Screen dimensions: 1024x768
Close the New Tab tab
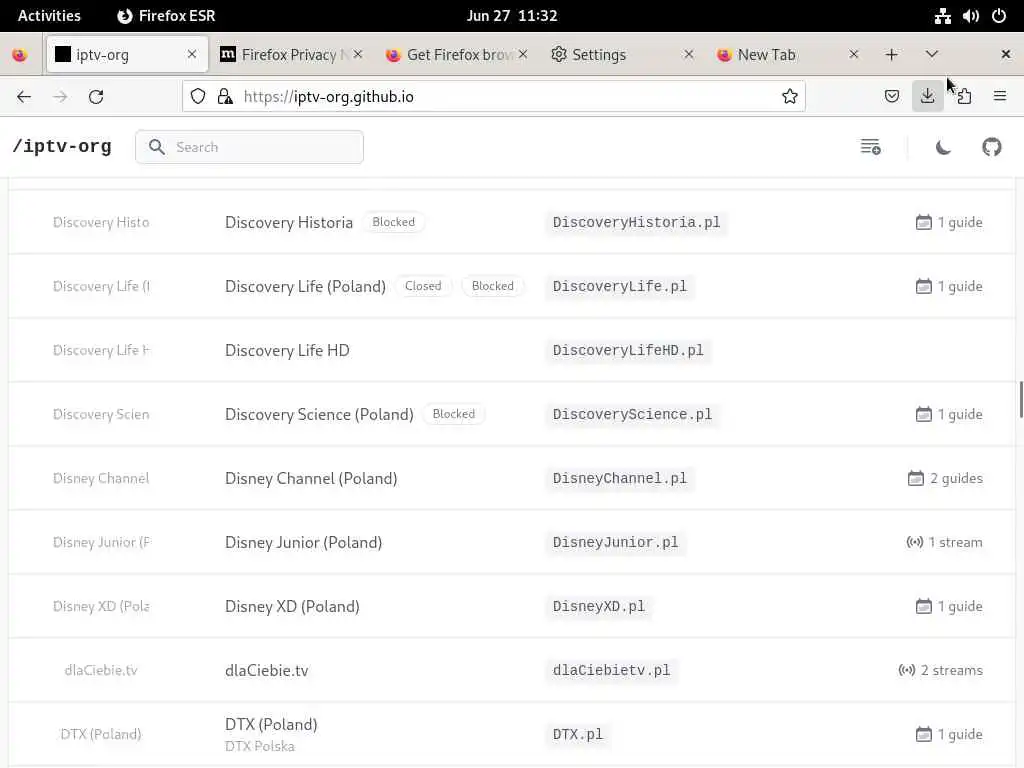854,55
